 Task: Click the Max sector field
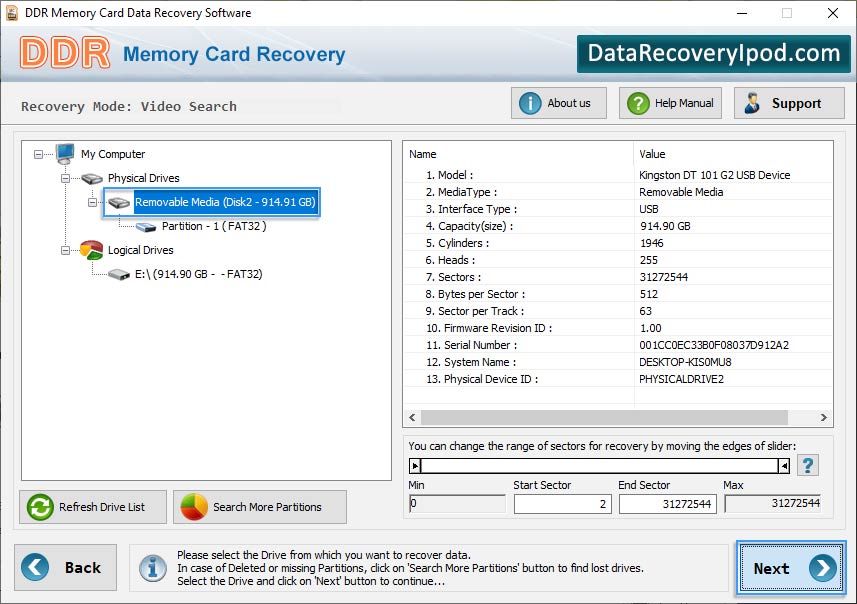(x=772, y=503)
